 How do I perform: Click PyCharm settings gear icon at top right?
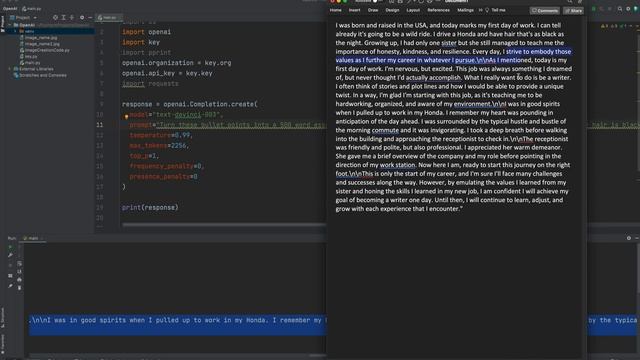tap(629, 9)
